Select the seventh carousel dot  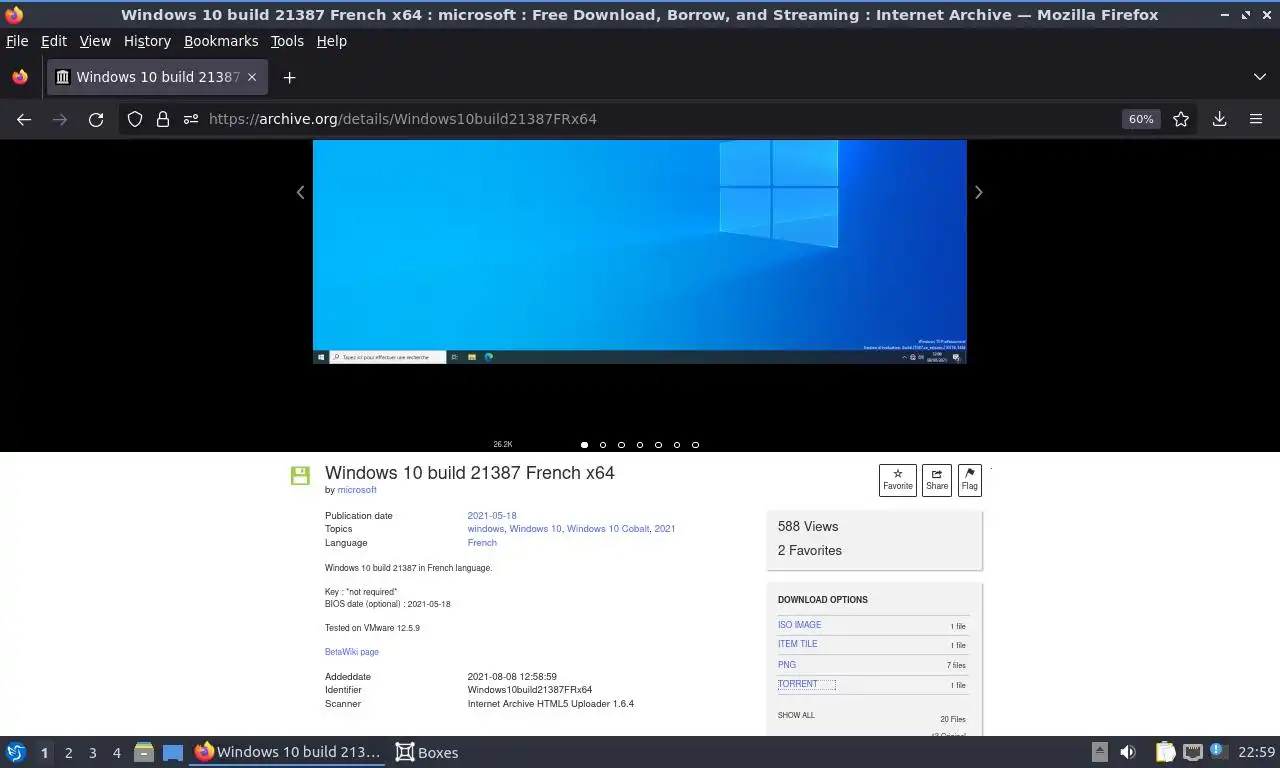[696, 445]
